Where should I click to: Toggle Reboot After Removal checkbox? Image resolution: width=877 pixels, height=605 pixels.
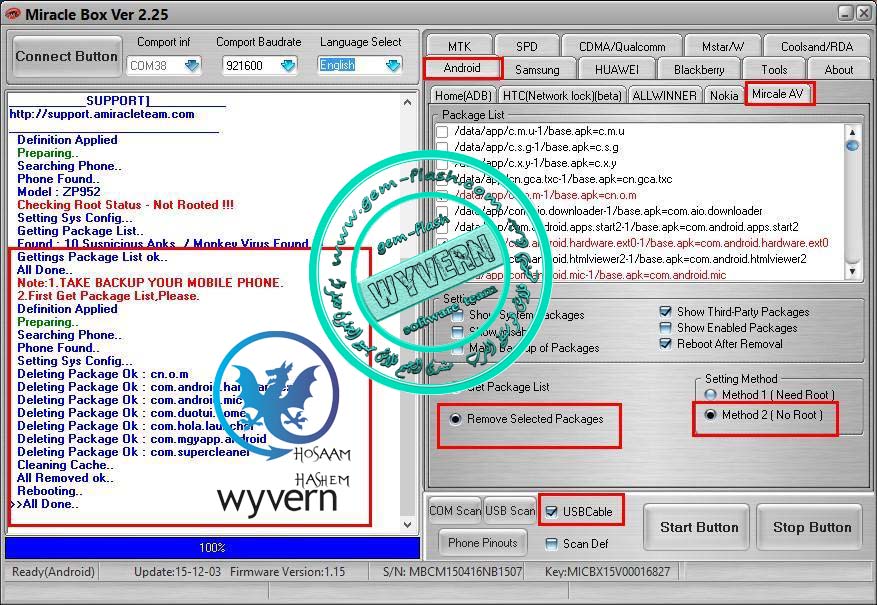(x=665, y=344)
